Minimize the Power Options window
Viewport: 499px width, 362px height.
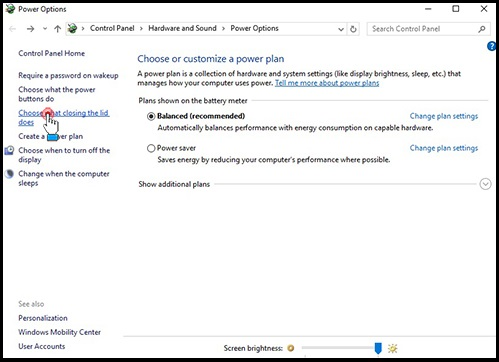tap(428, 9)
